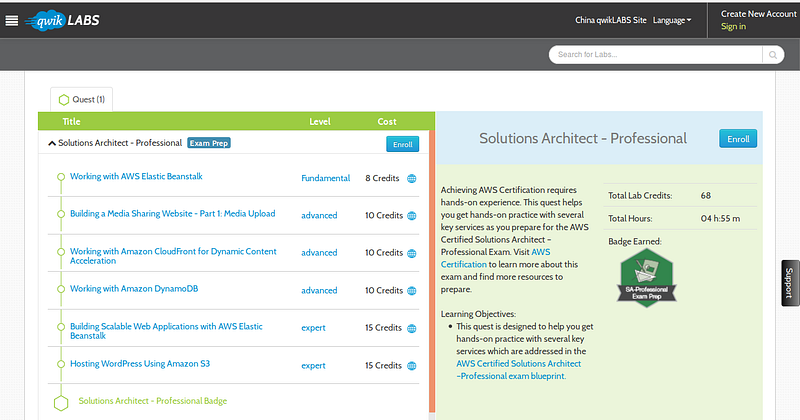
Task: Open the hamburger menu icon
Action: coord(11,20)
